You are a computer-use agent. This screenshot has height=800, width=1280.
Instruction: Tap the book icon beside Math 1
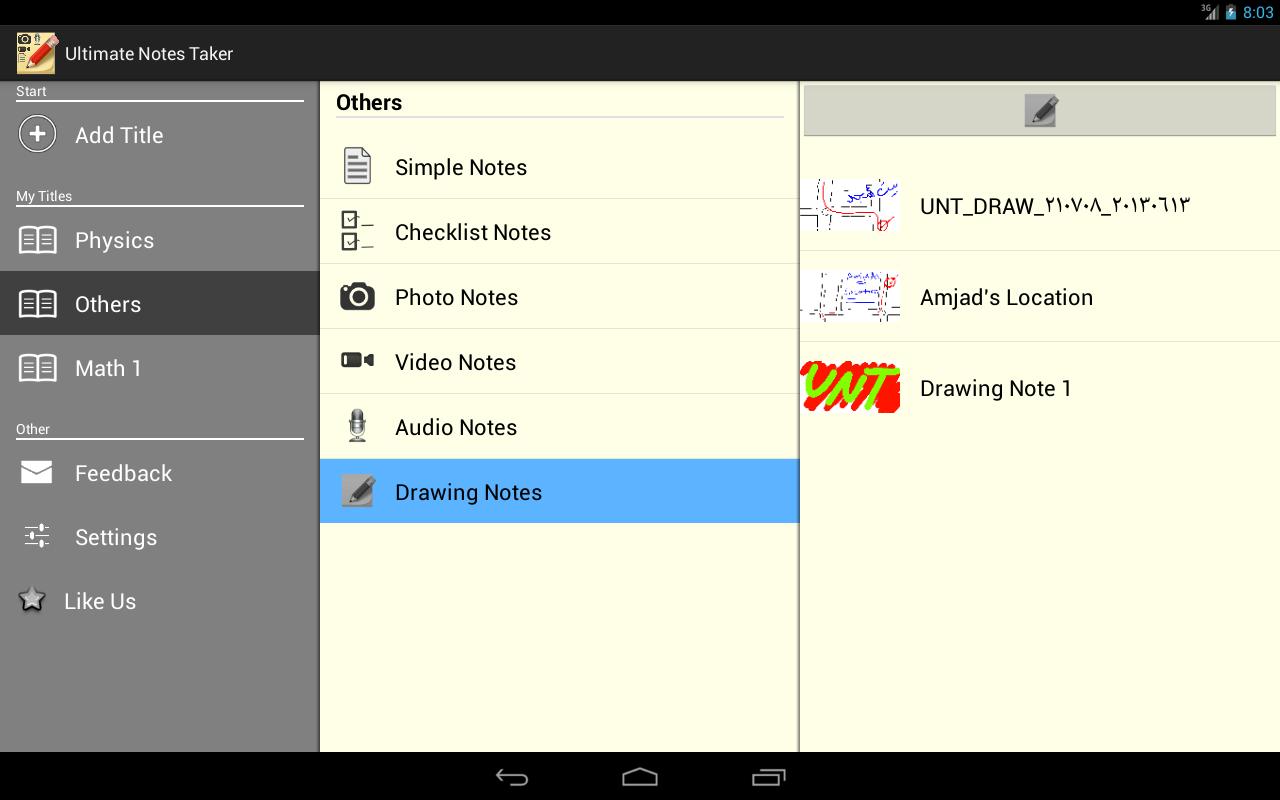(37, 367)
